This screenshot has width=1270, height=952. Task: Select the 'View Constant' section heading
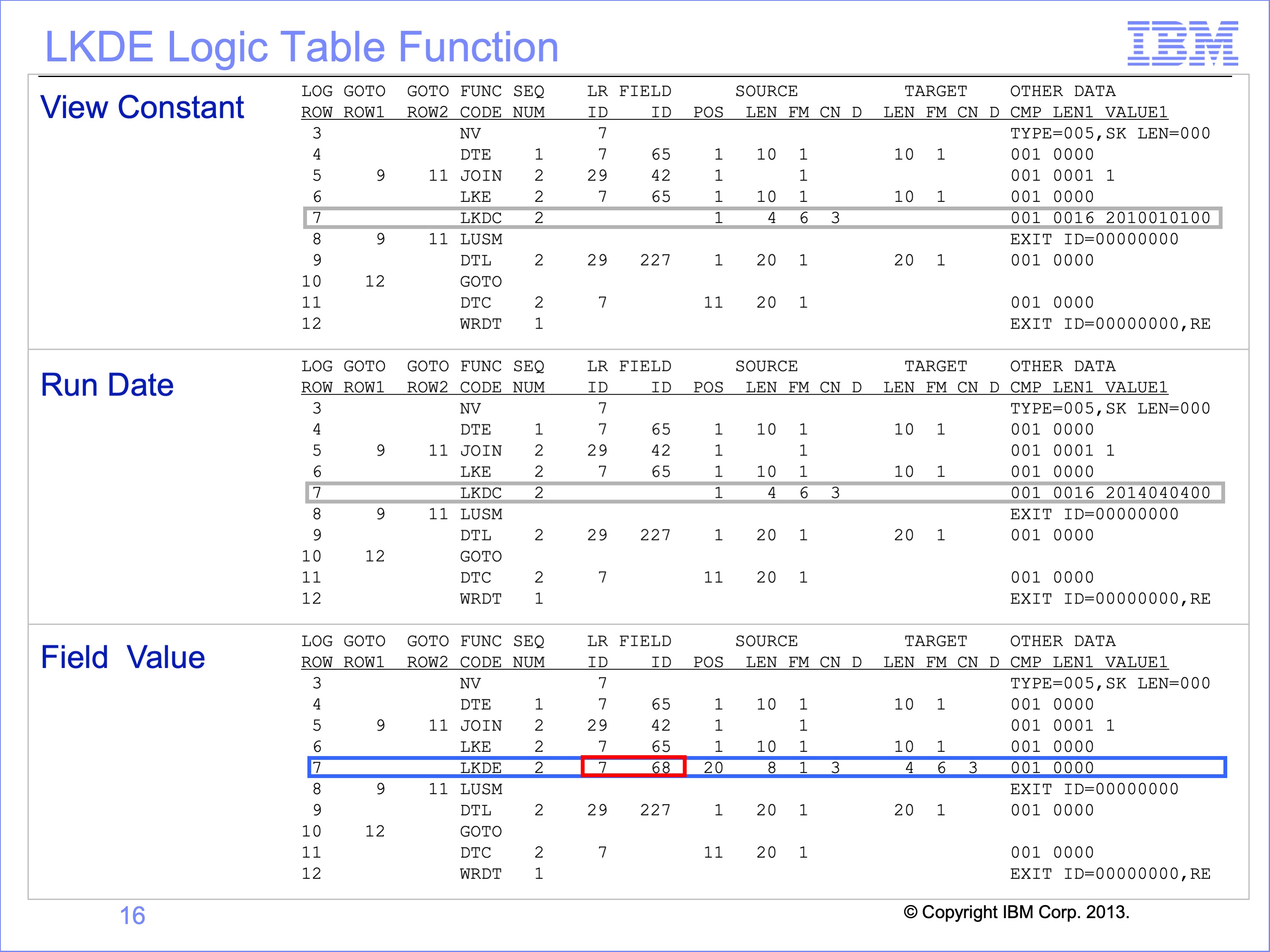pos(142,108)
